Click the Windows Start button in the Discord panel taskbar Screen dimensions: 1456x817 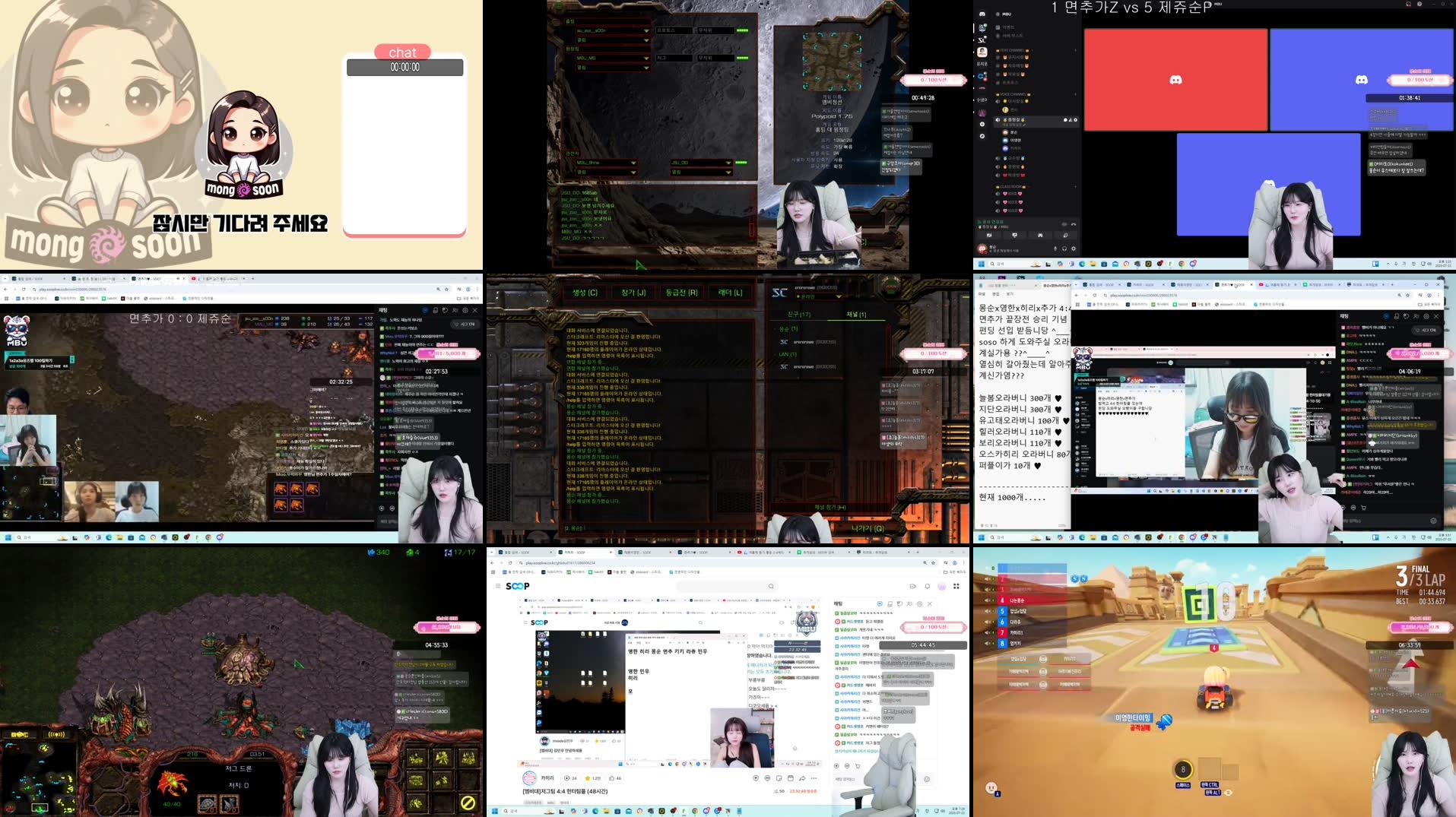[x=981, y=264]
